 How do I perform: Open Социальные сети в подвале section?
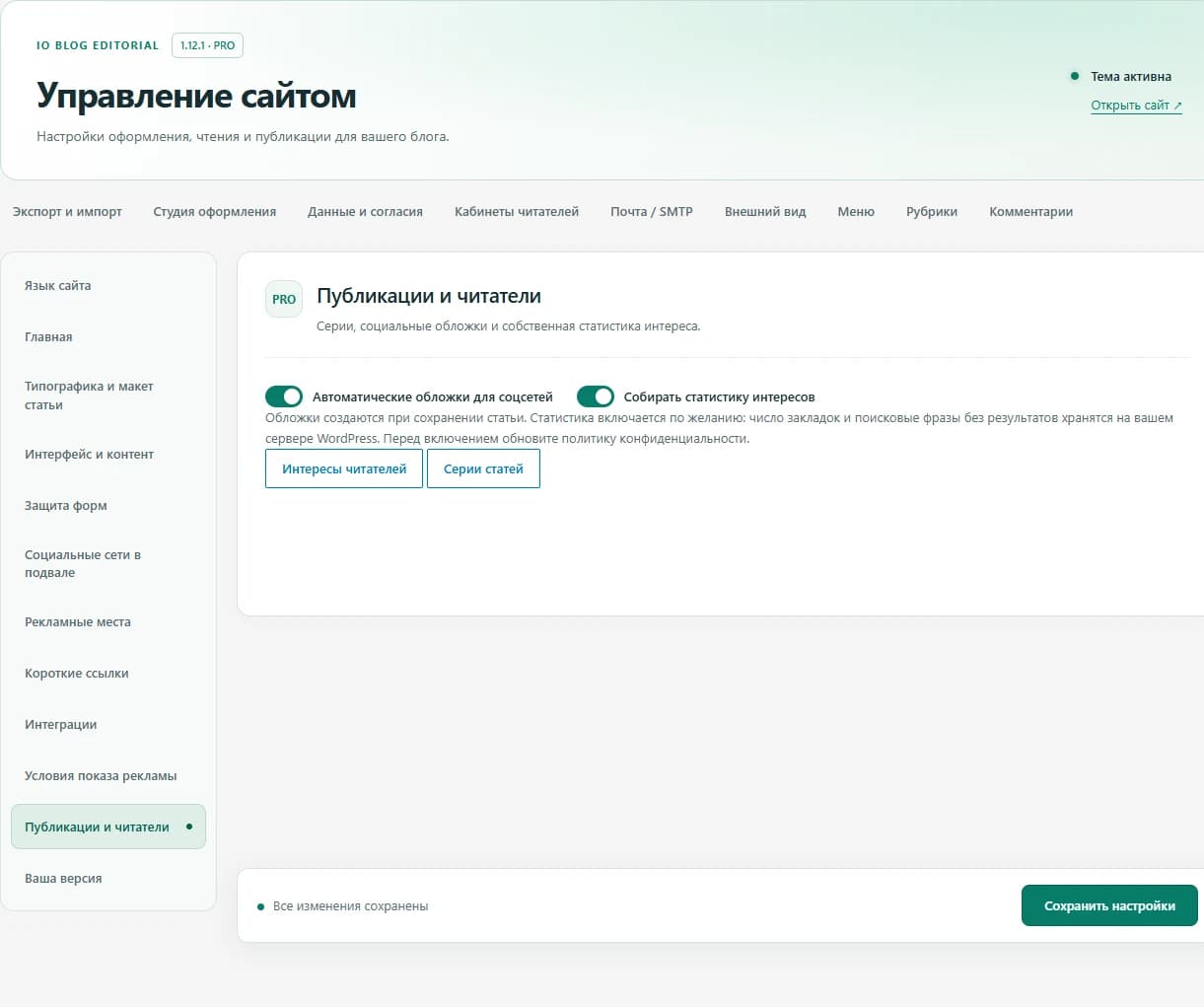click(x=108, y=564)
